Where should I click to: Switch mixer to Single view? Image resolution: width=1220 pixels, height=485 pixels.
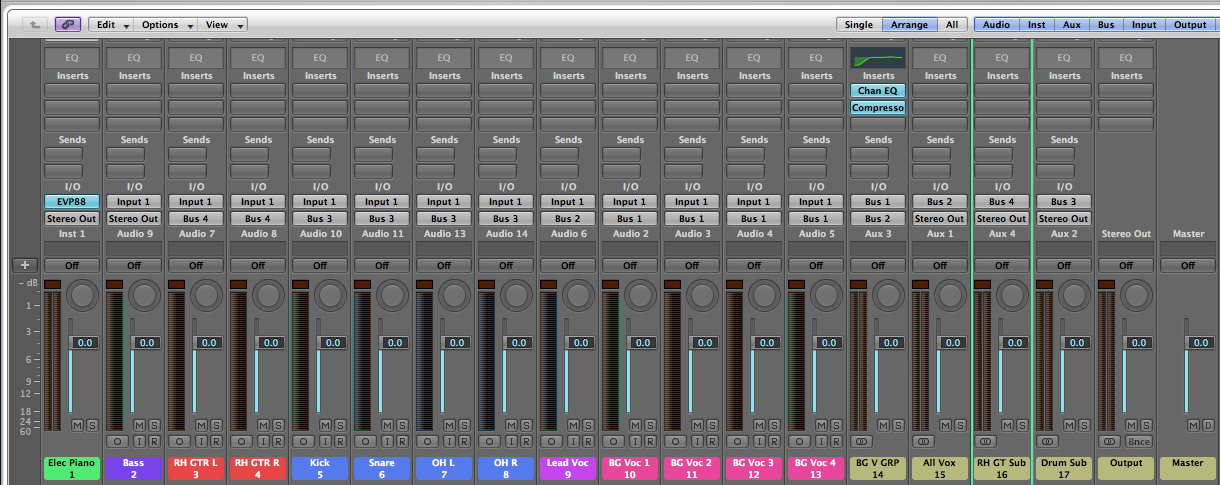pyautogui.click(x=857, y=24)
